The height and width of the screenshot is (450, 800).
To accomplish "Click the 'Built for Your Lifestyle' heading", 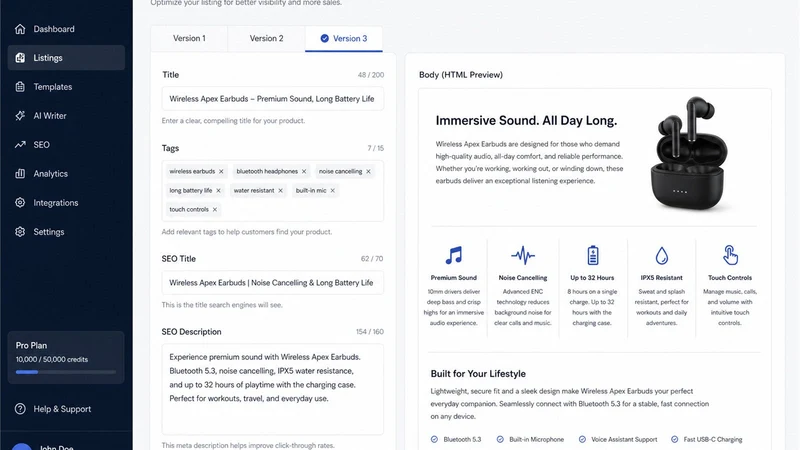I will pyautogui.click(x=478, y=373).
